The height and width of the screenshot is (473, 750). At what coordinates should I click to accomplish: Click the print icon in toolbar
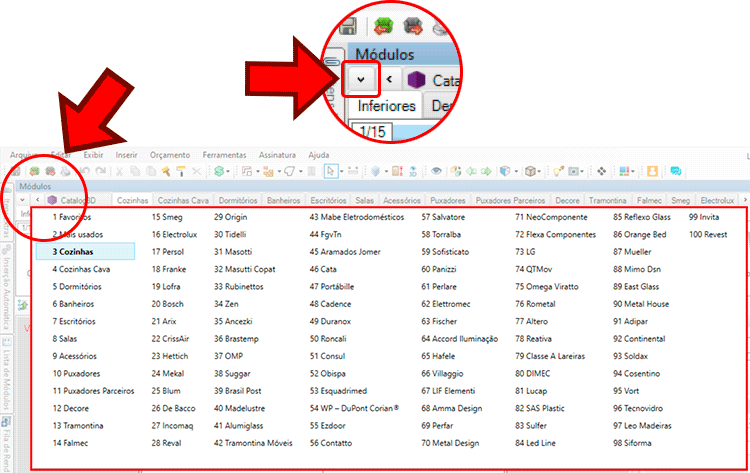click(66, 171)
